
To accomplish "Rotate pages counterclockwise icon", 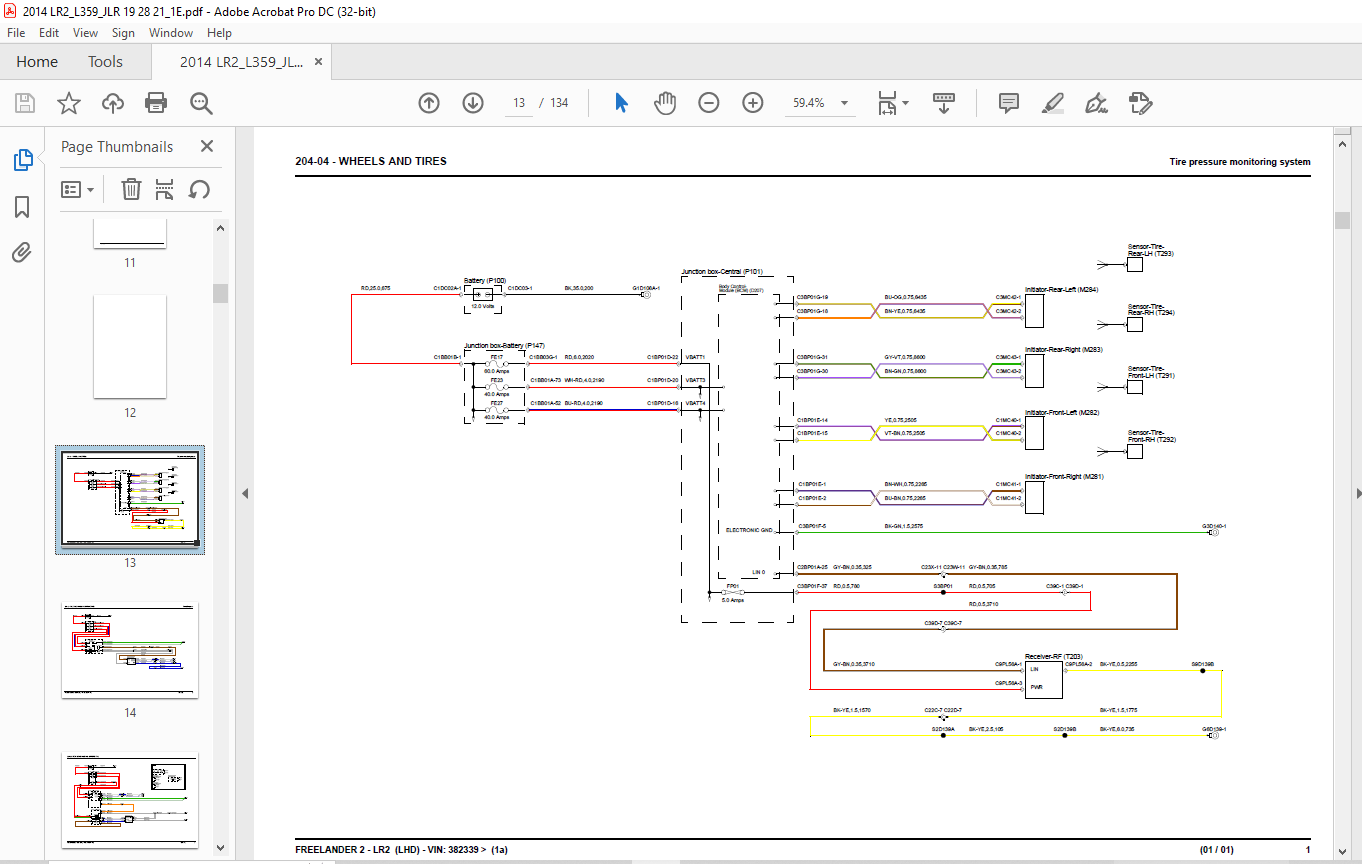I will (199, 189).
